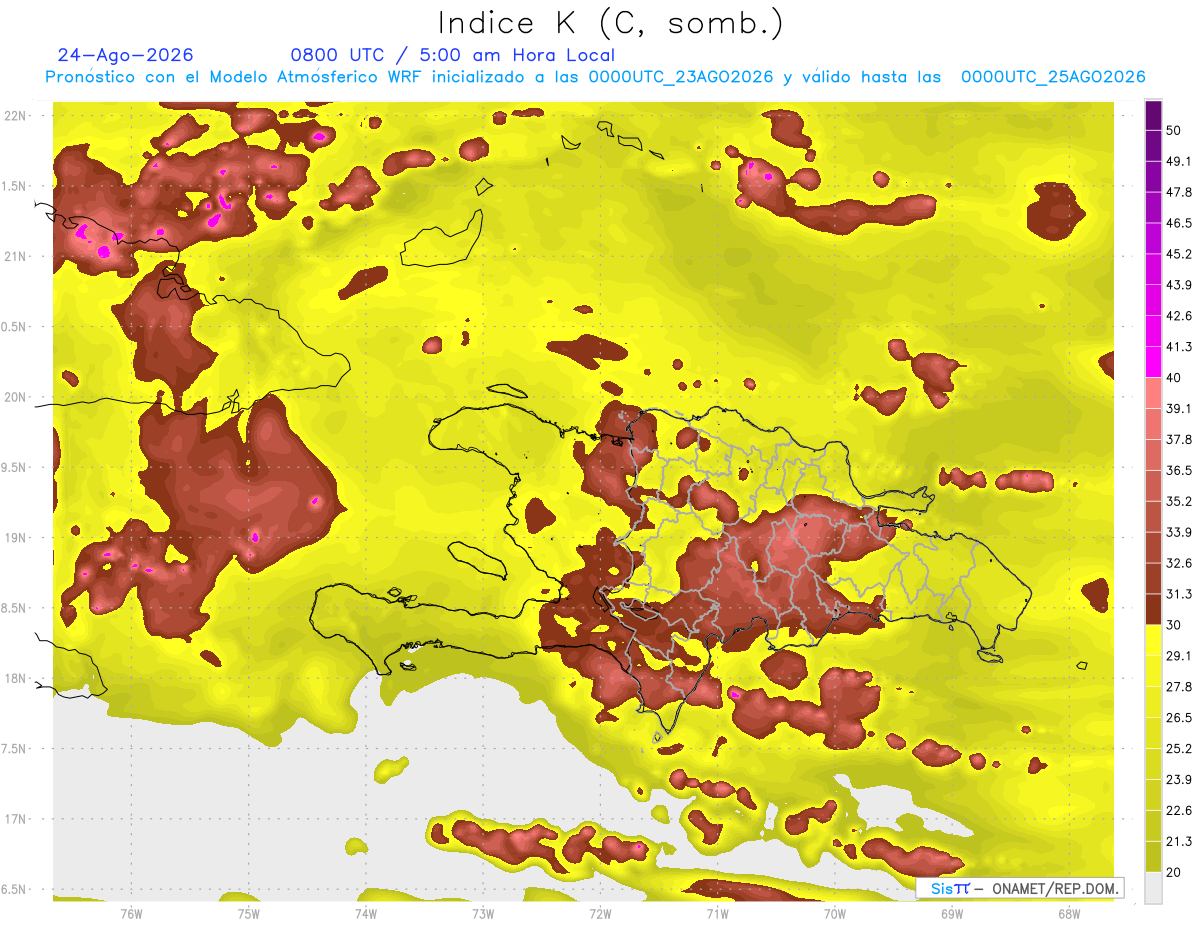Click the '45.2' color scale value
Viewport: 1200px width, 927px height.
click(1179, 254)
